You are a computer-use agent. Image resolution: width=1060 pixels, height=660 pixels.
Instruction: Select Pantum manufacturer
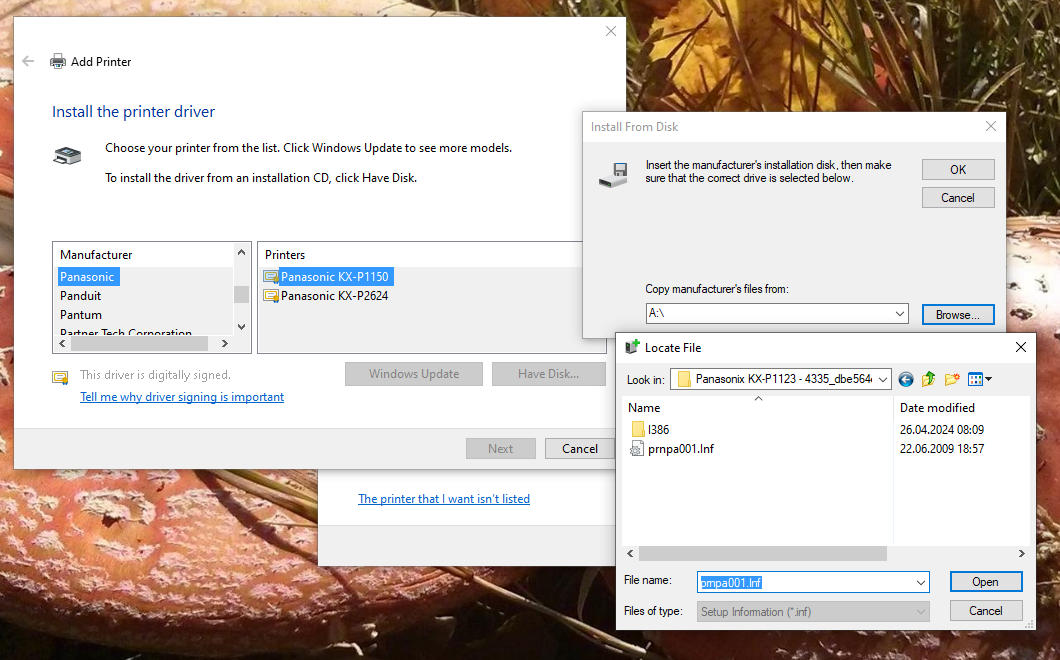pos(81,314)
